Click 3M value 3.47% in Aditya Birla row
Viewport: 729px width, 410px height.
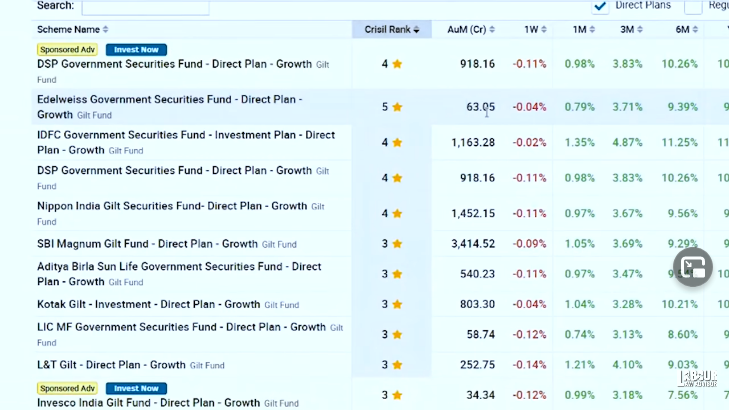(x=627, y=274)
